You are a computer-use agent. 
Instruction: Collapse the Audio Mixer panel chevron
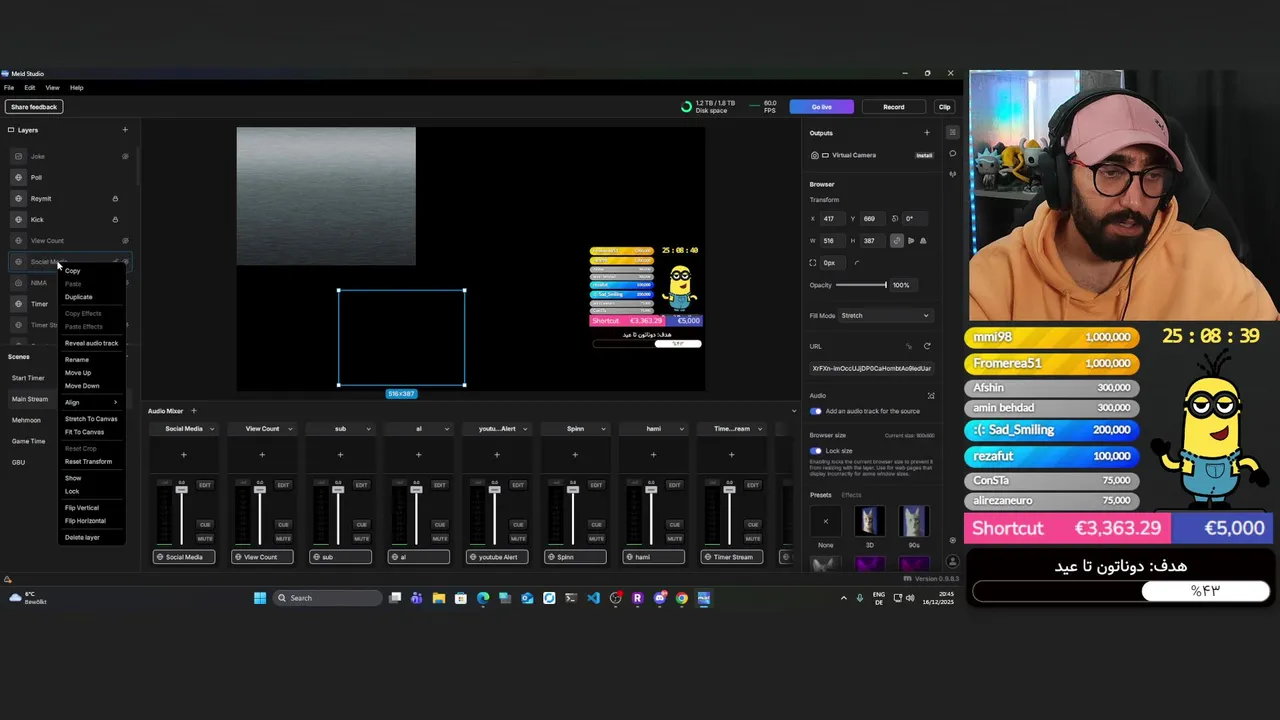point(794,411)
